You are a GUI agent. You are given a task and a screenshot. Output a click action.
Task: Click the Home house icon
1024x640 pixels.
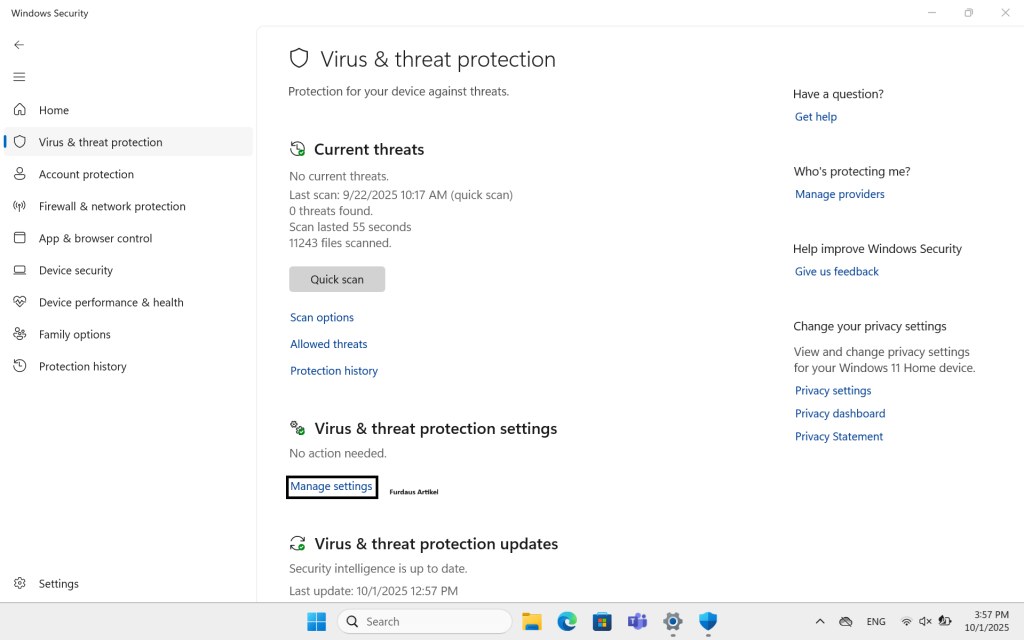[x=19, y=110]
